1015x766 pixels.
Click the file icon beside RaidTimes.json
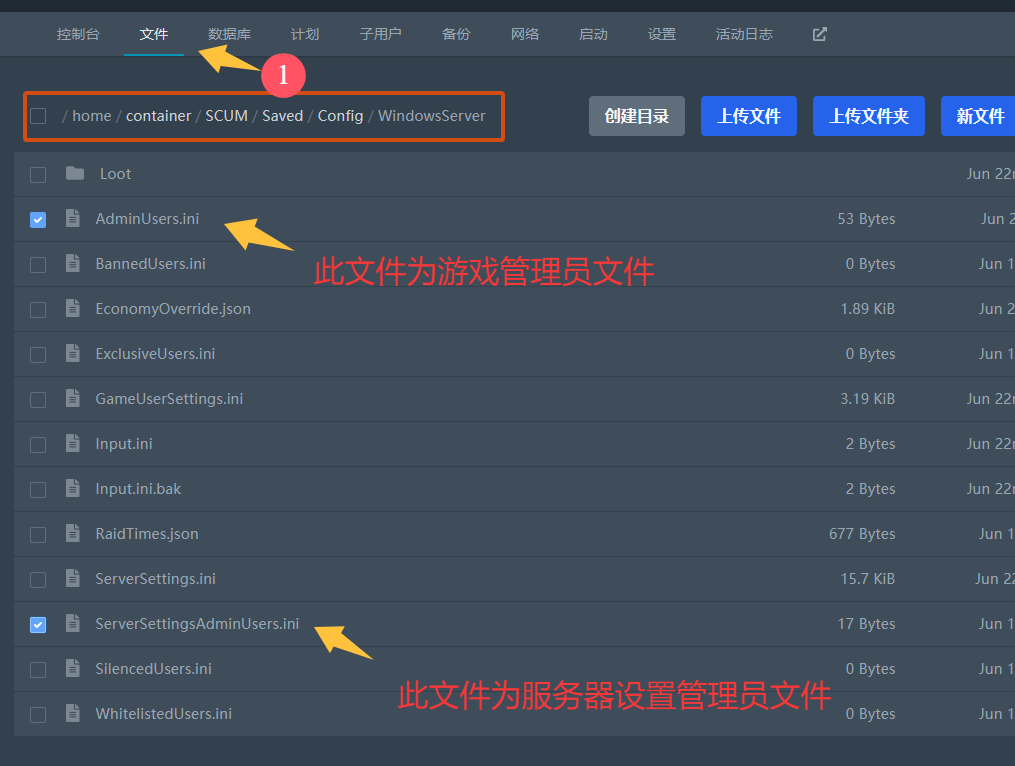click(72, 533)
